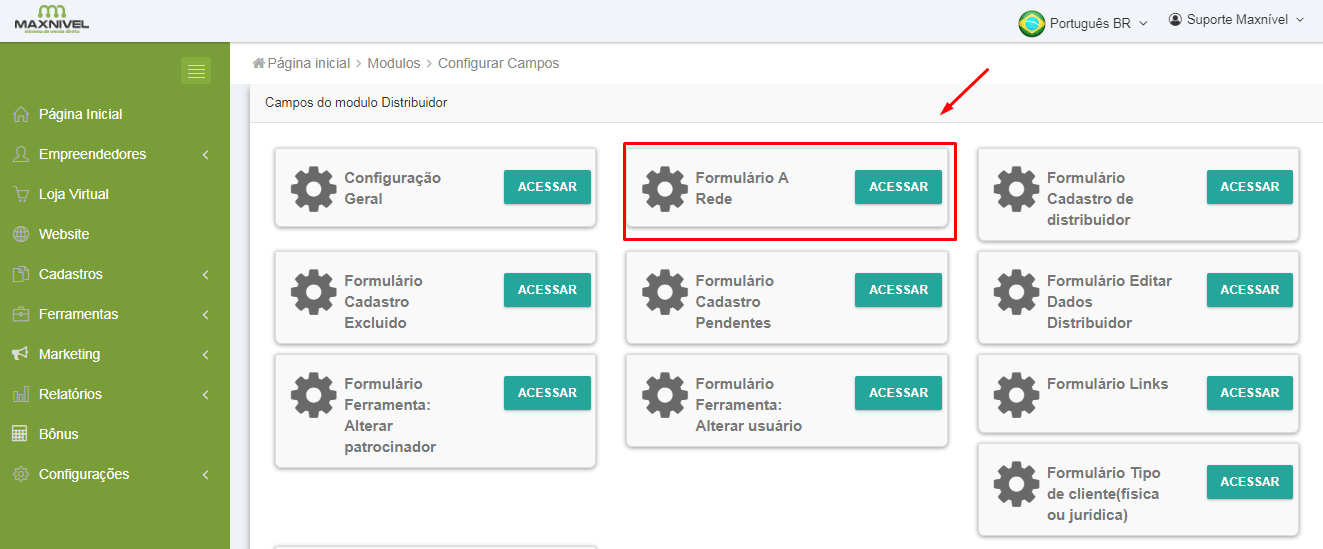The height and width of the screenshot is (549, 1323).
Task: Click the Marketing megaphone icon
Action: [x=20, y=354]
